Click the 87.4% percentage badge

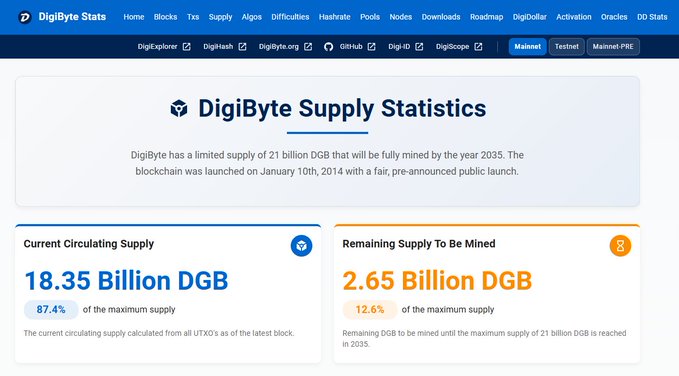[x=51, y=310]
